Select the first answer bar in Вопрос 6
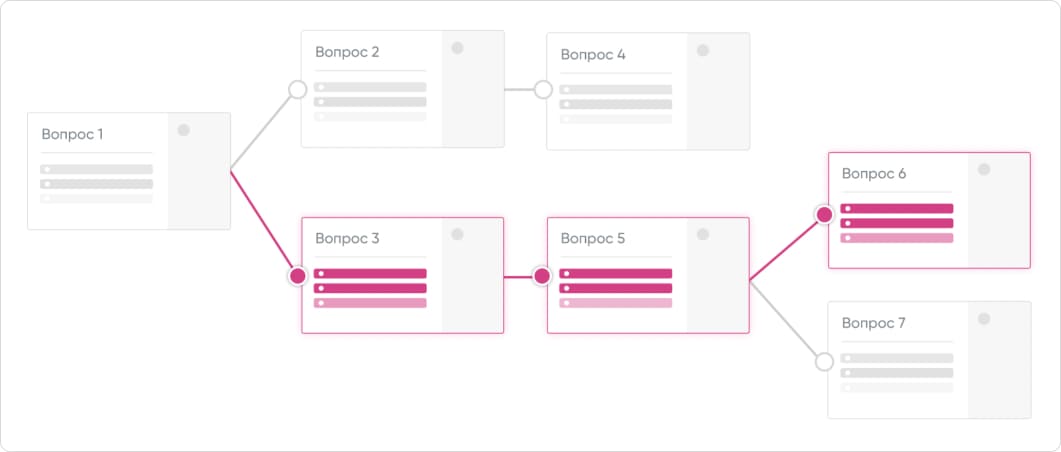Image resolution: width=1061 pixels, height=452 pixels. [x=897, y=209]
